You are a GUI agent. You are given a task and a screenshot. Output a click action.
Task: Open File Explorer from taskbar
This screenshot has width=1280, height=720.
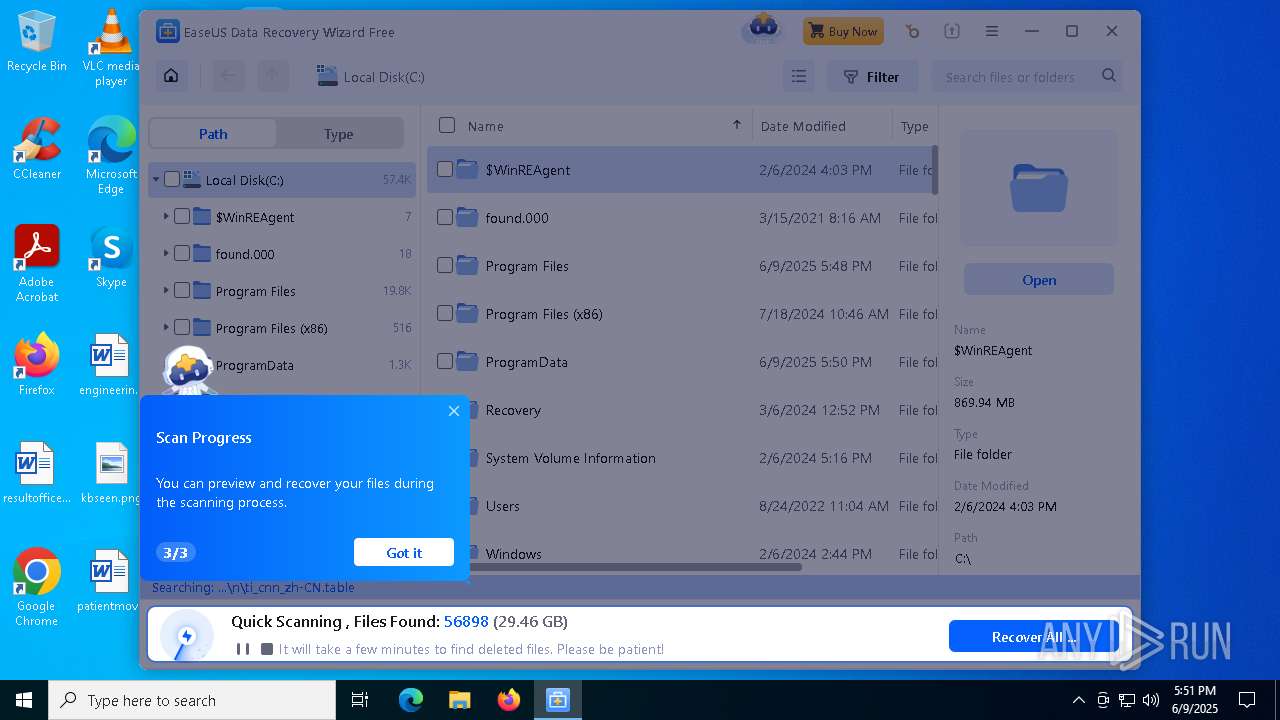point(460,700)
